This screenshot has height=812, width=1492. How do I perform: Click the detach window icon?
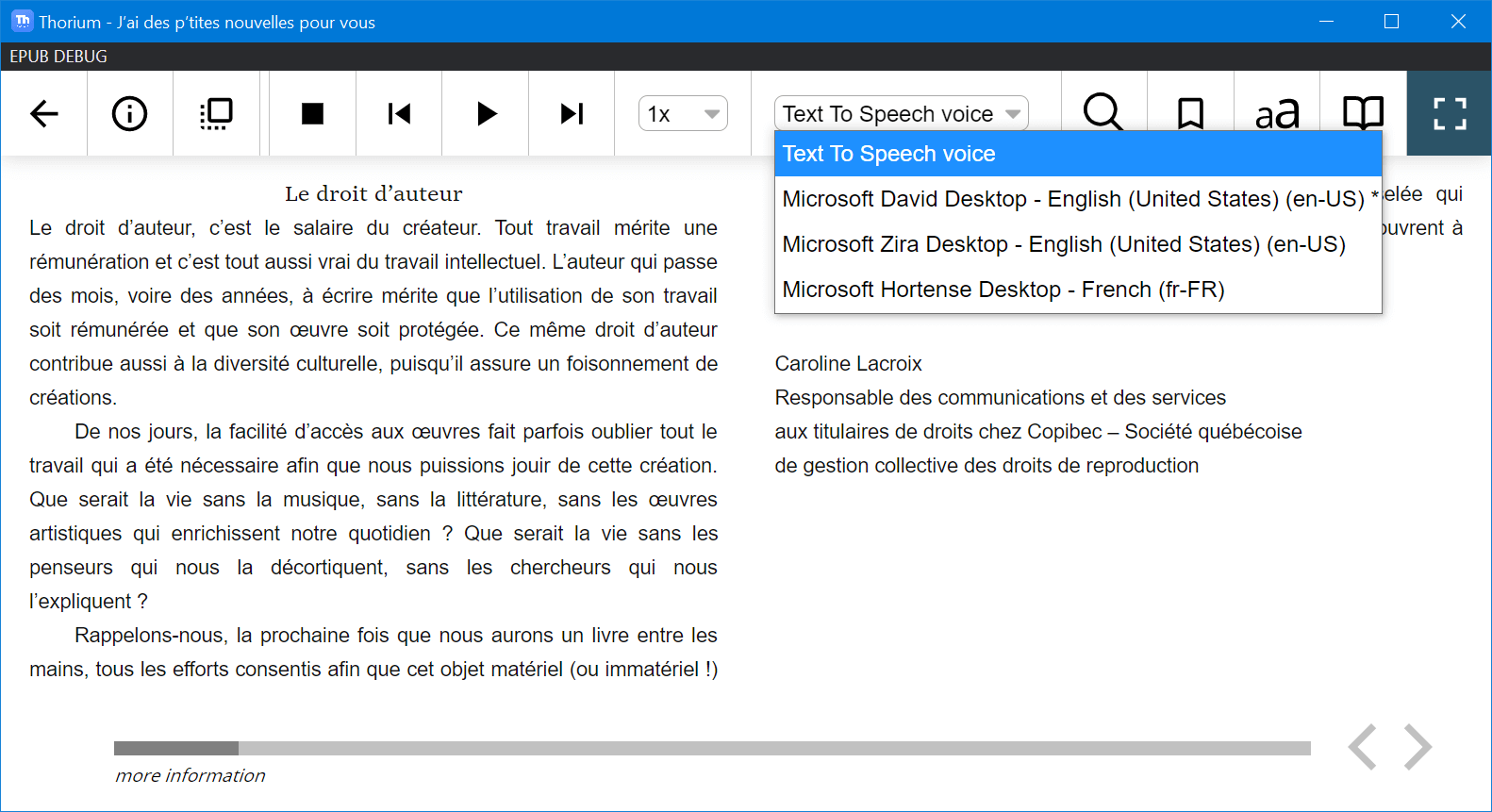click(x=217, y=114)
